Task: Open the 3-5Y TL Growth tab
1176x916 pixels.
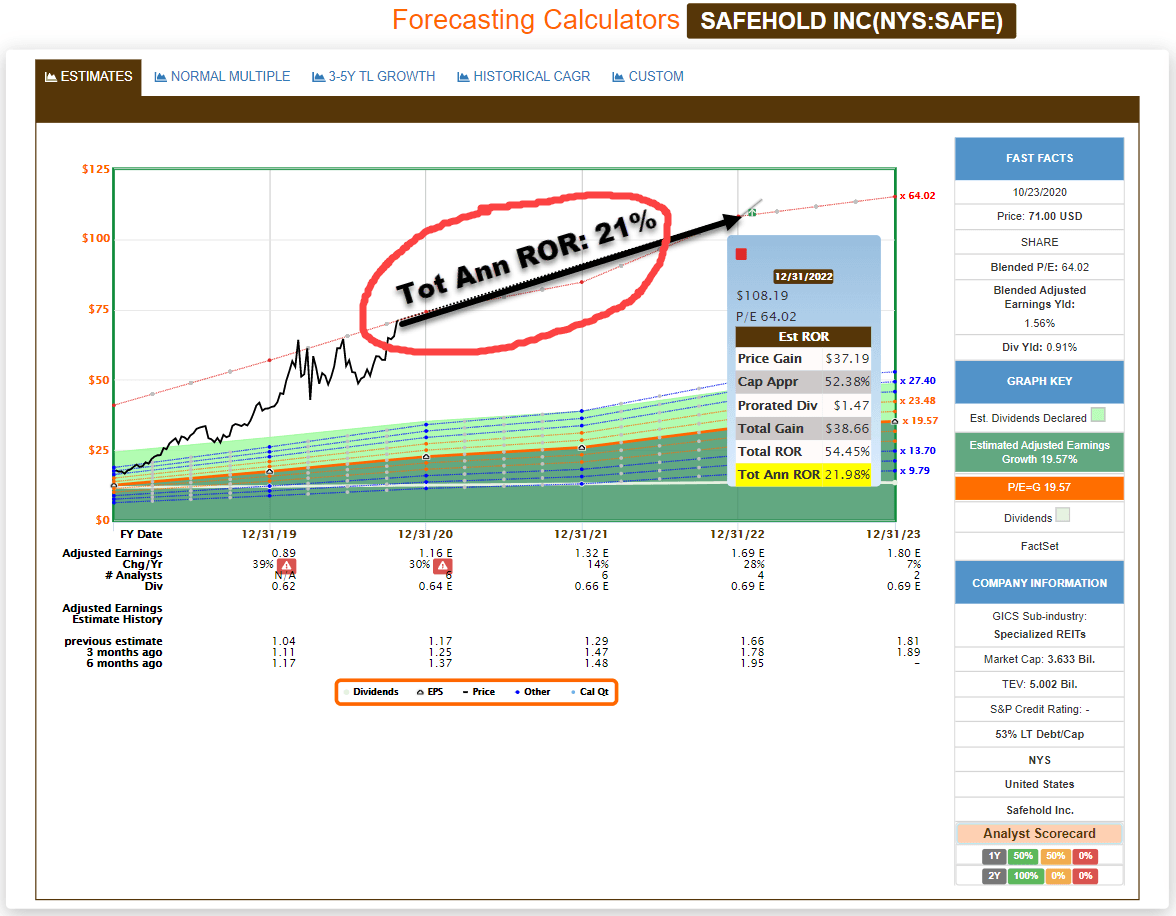Action: [374, 77]
